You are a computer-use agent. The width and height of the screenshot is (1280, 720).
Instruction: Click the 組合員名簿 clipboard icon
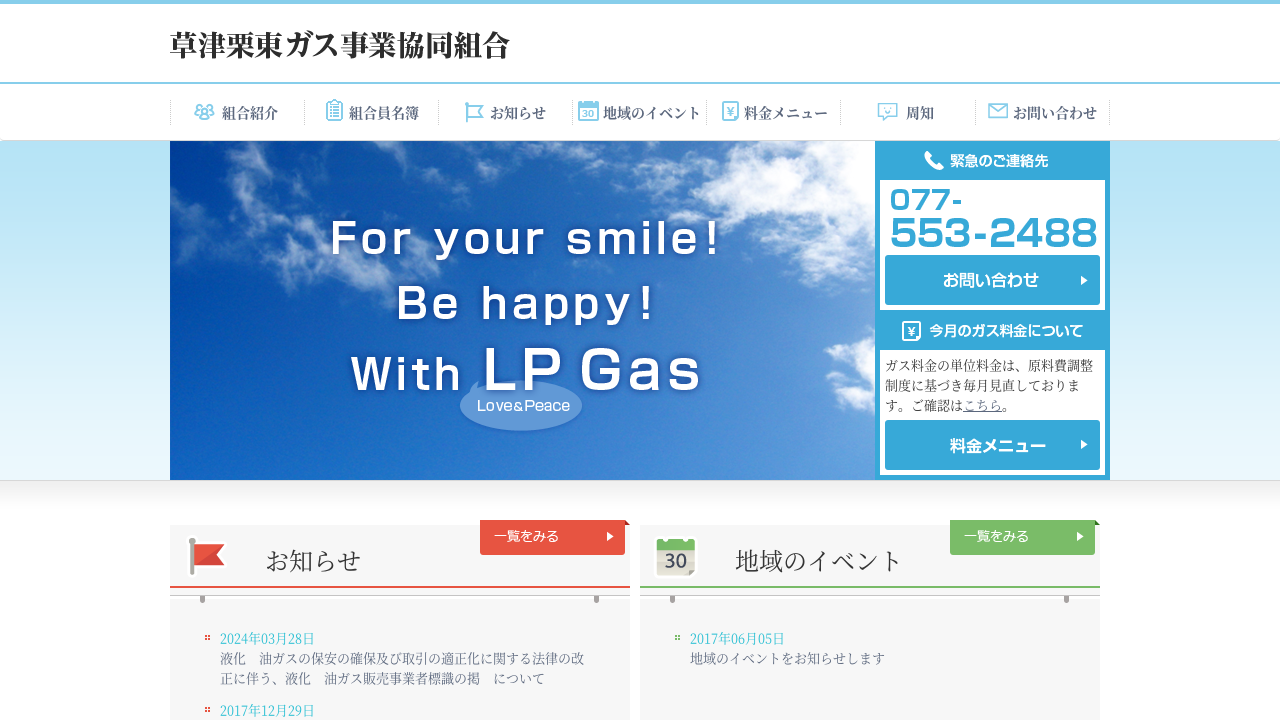(x=335, y=111)
